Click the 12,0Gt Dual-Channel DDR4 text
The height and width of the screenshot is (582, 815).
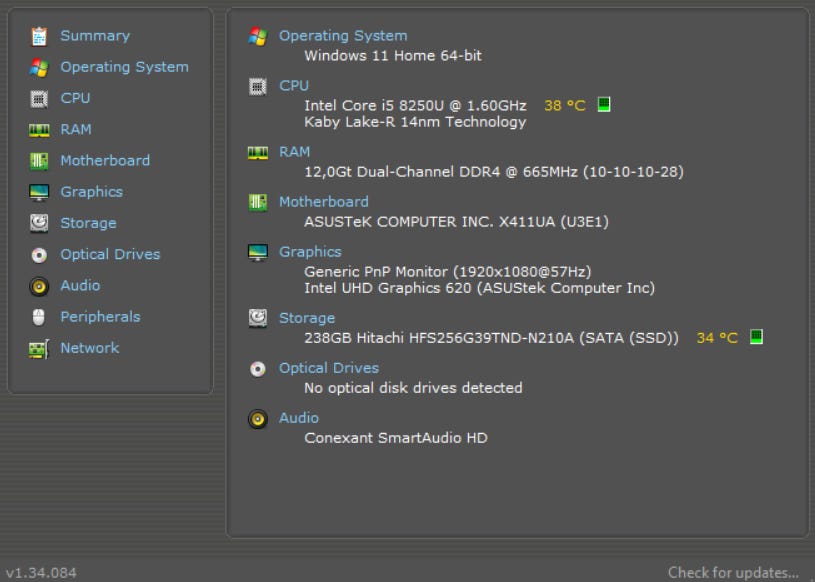point(494,172)
